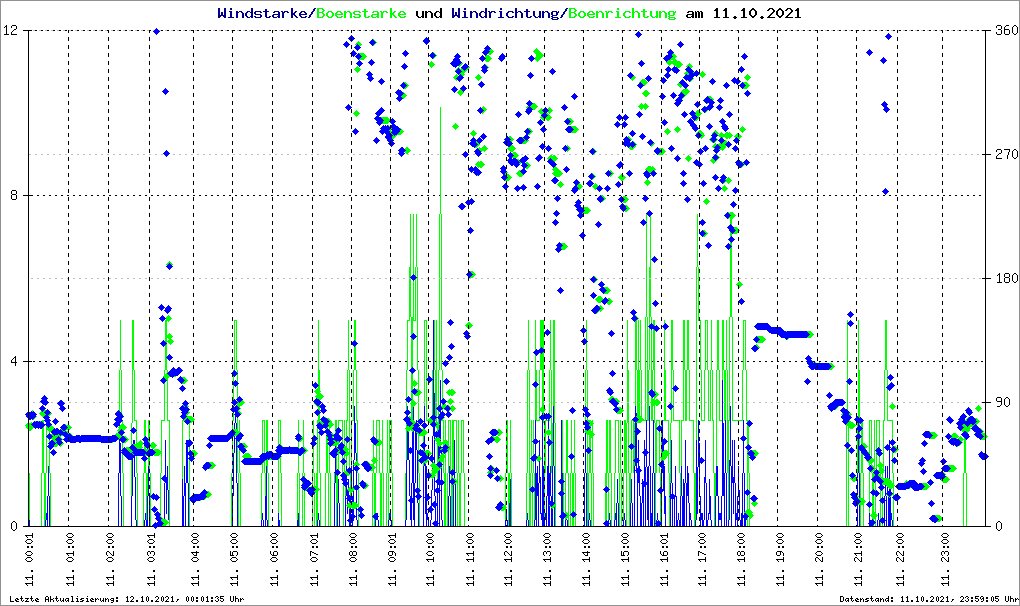Image resolution: width=1020 pixels, height=606 pixels.
Task: Click time axis label '11. 09:01'
Action: [392, 559]
